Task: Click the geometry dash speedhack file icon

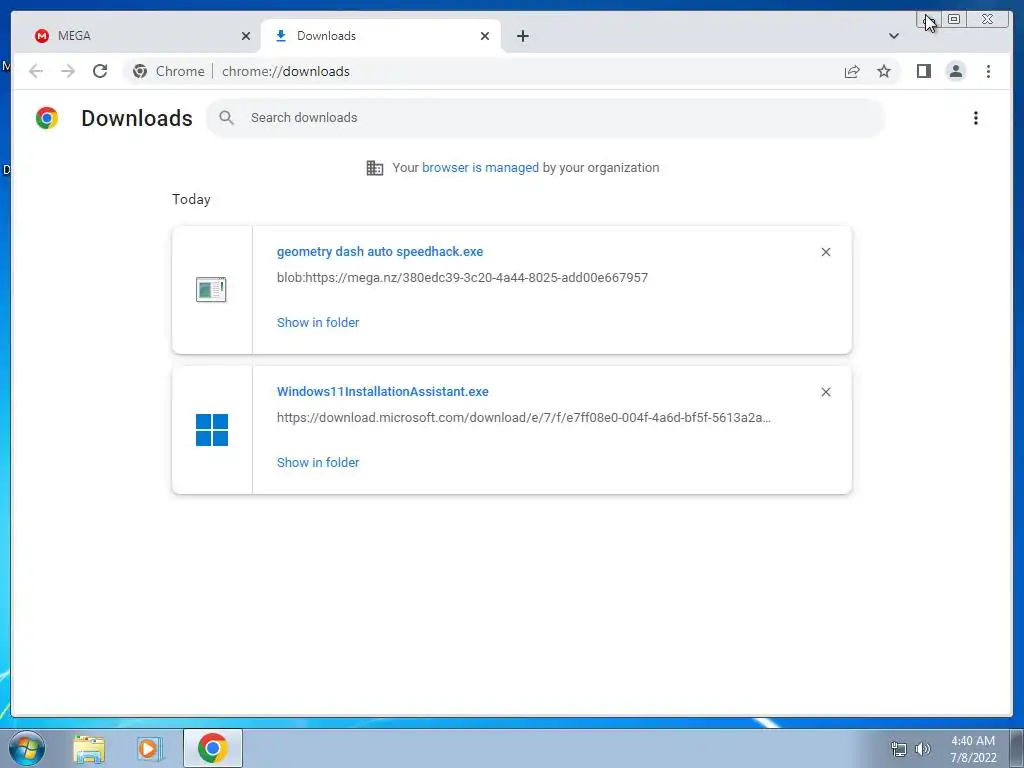Action: pyautogui.click(x=211, y=290)
